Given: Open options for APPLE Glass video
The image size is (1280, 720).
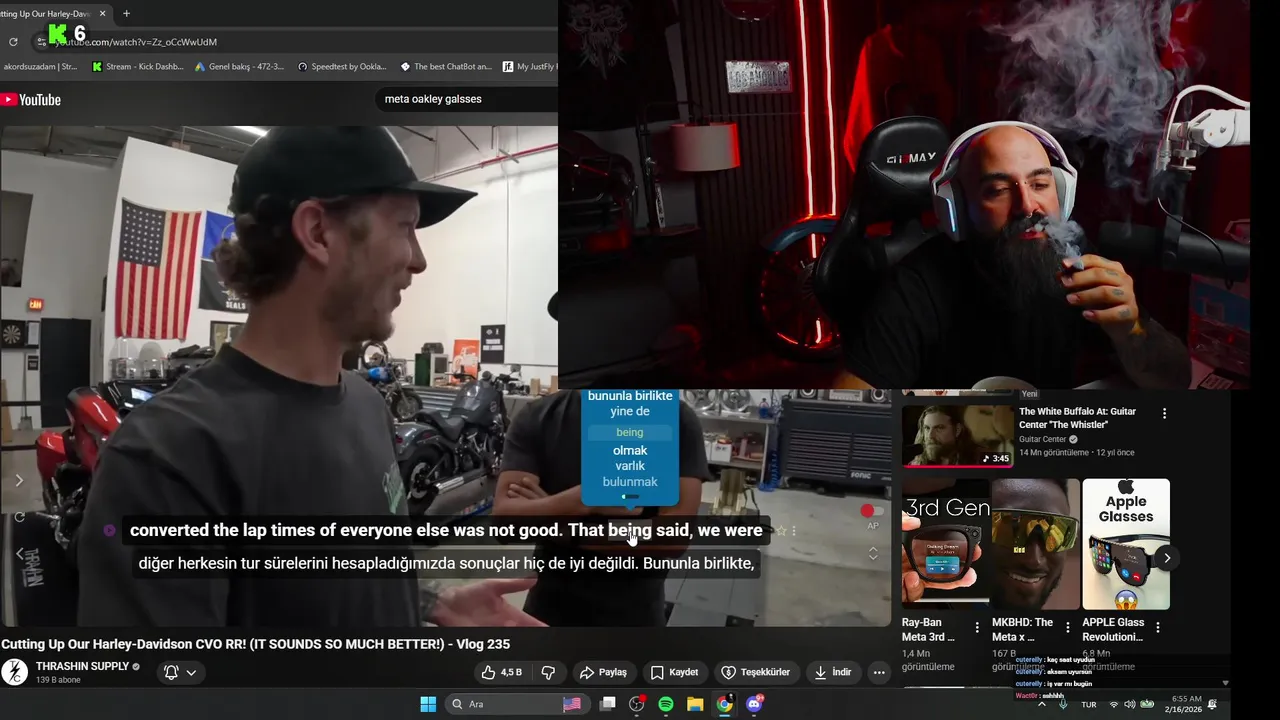Looking at the screenshot, I should 1158,628.
